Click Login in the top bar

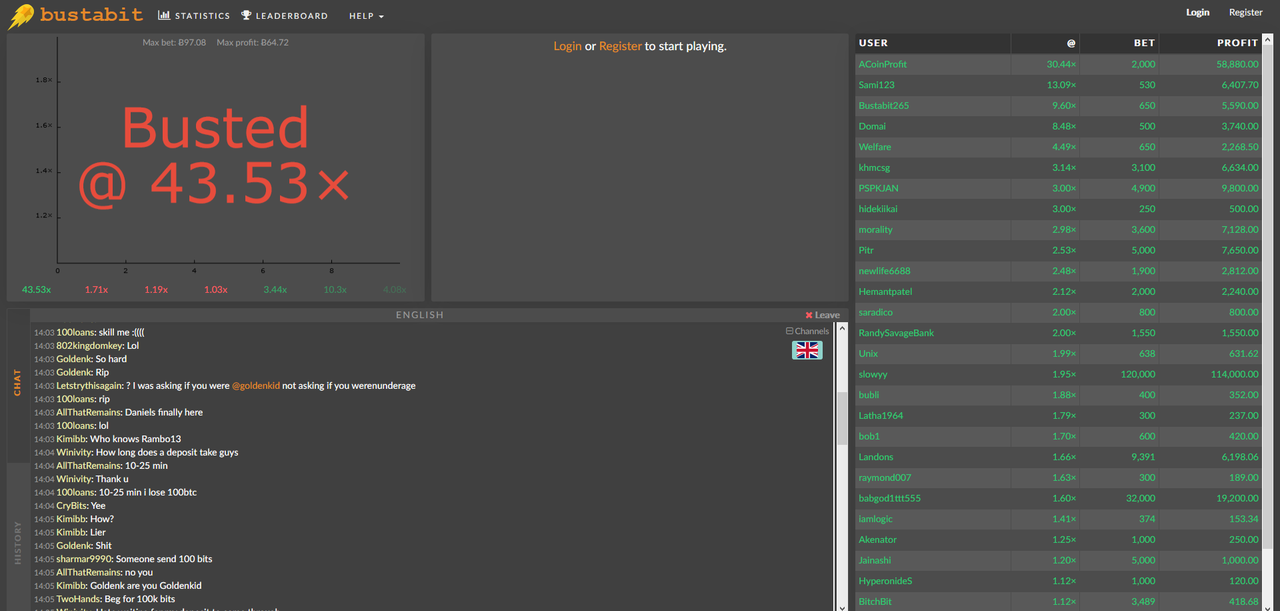coord(1198,13)
